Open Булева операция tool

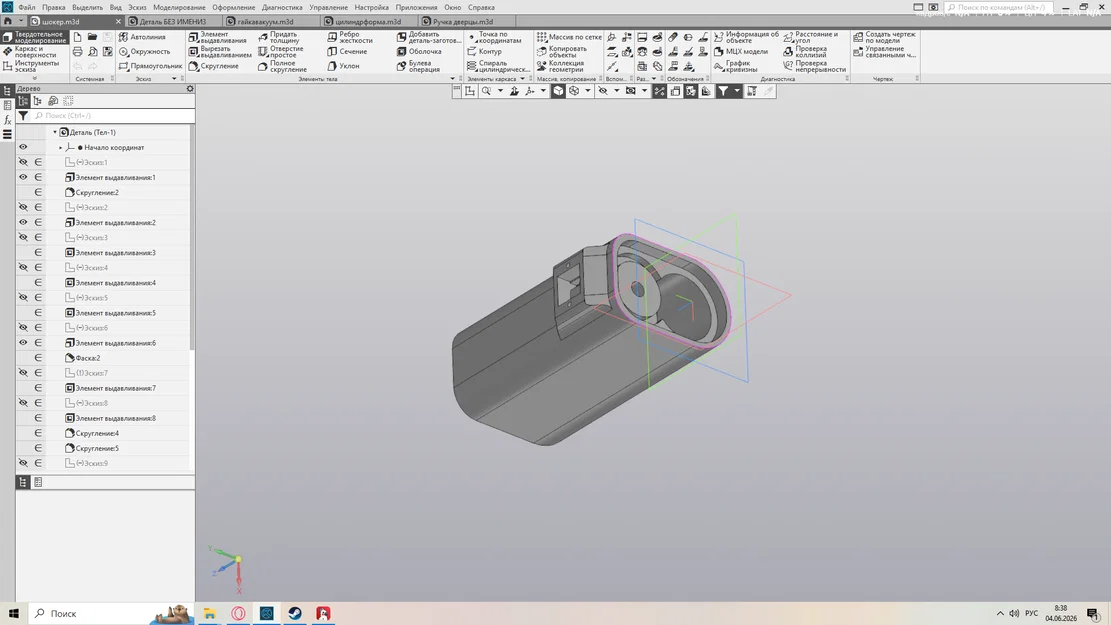[x=418, y=67]
